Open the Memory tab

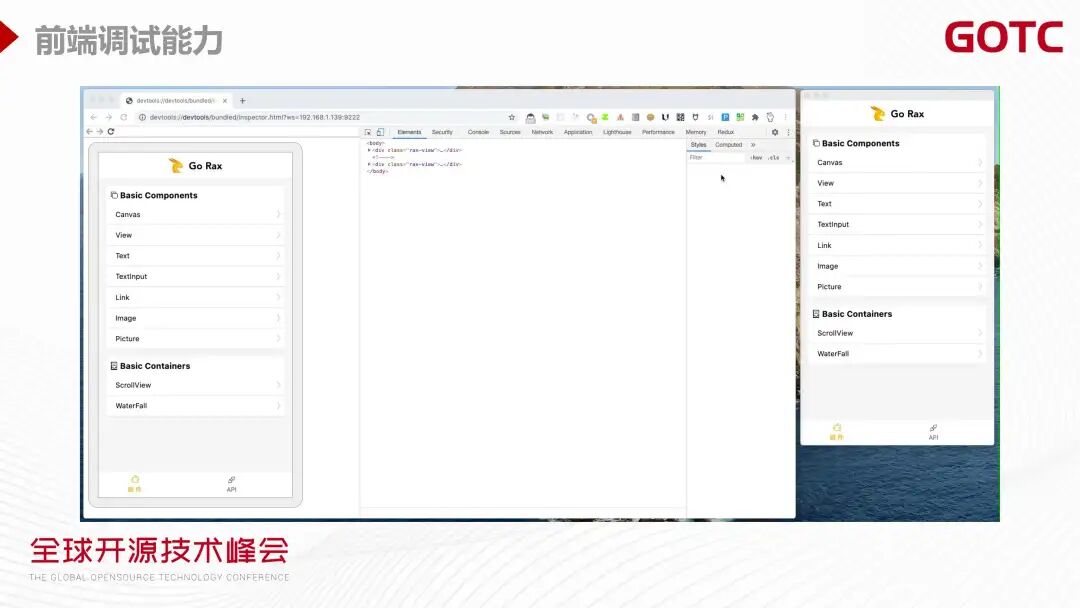pyautogui.click(x=696, y=132)
